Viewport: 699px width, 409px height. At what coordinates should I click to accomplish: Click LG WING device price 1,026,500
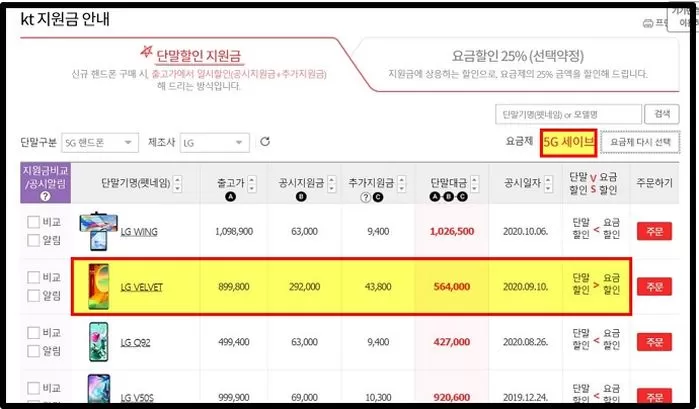click(452, 231)
